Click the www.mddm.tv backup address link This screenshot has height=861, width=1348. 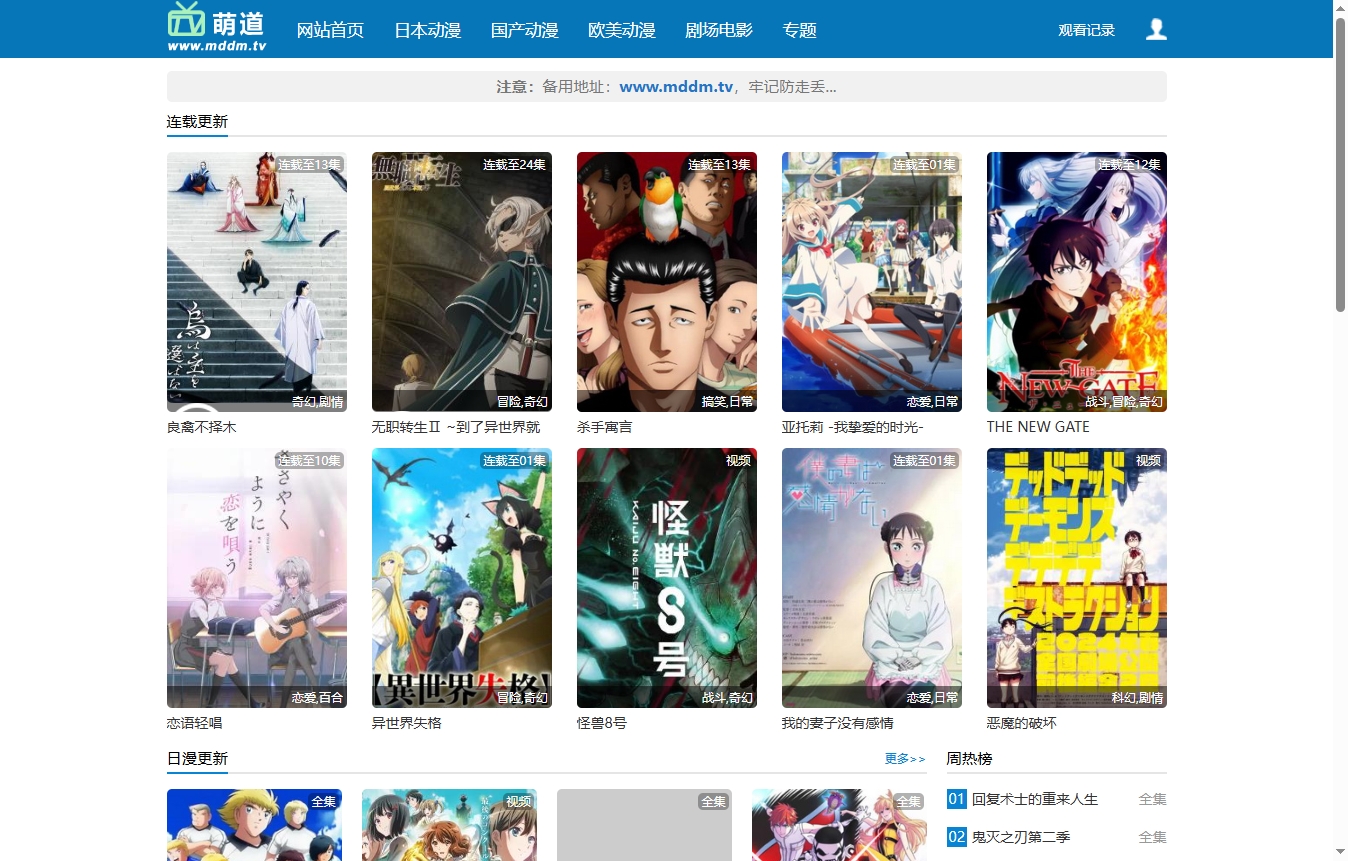(676, 87)
